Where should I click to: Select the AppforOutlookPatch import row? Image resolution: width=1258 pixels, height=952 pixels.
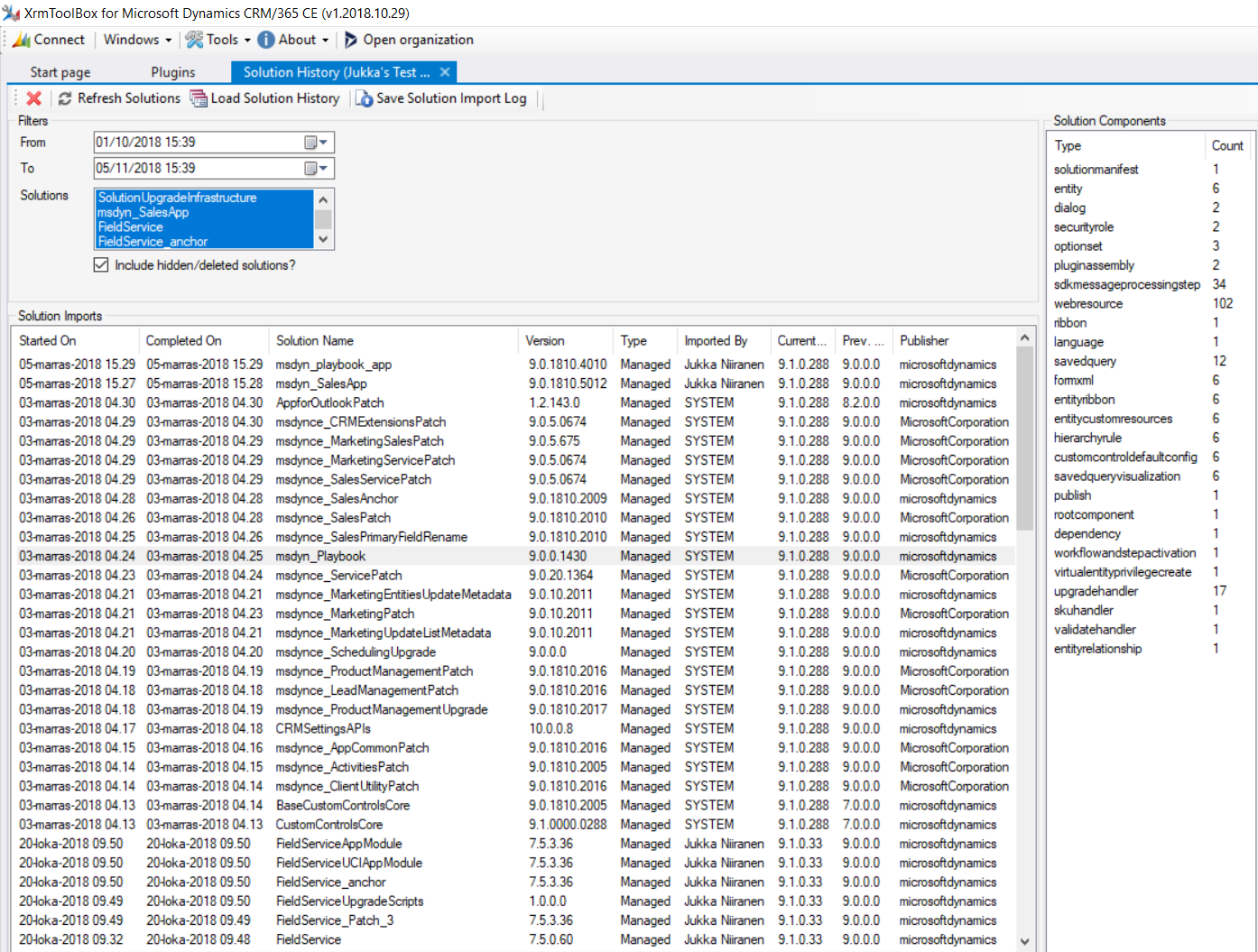click(x=513, y=403)
